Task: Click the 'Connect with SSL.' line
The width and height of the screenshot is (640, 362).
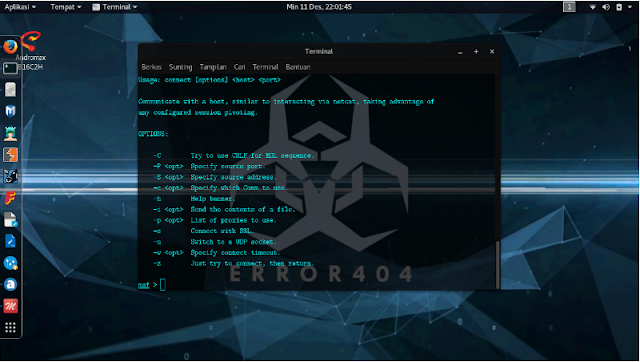Action: (222, 231)
